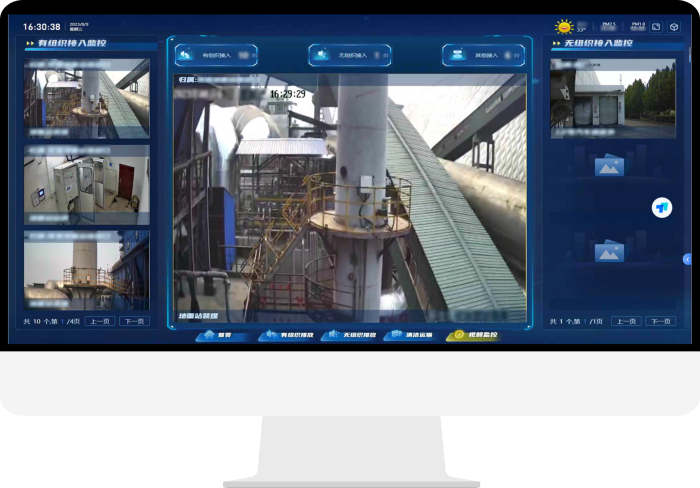Click the floating round blue logo icon
This screenshot has height=488, width=700.
coord(661,207)
